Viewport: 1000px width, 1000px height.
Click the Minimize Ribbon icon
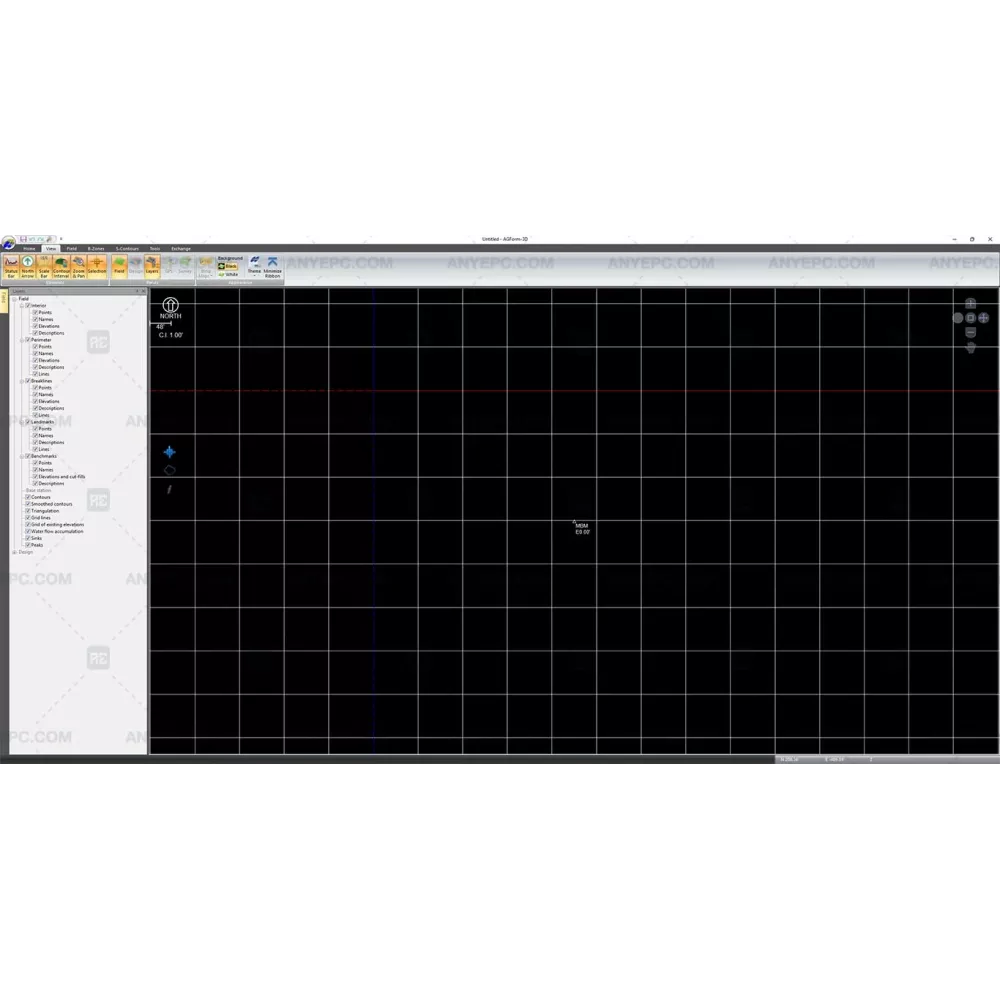coord(272,266)
